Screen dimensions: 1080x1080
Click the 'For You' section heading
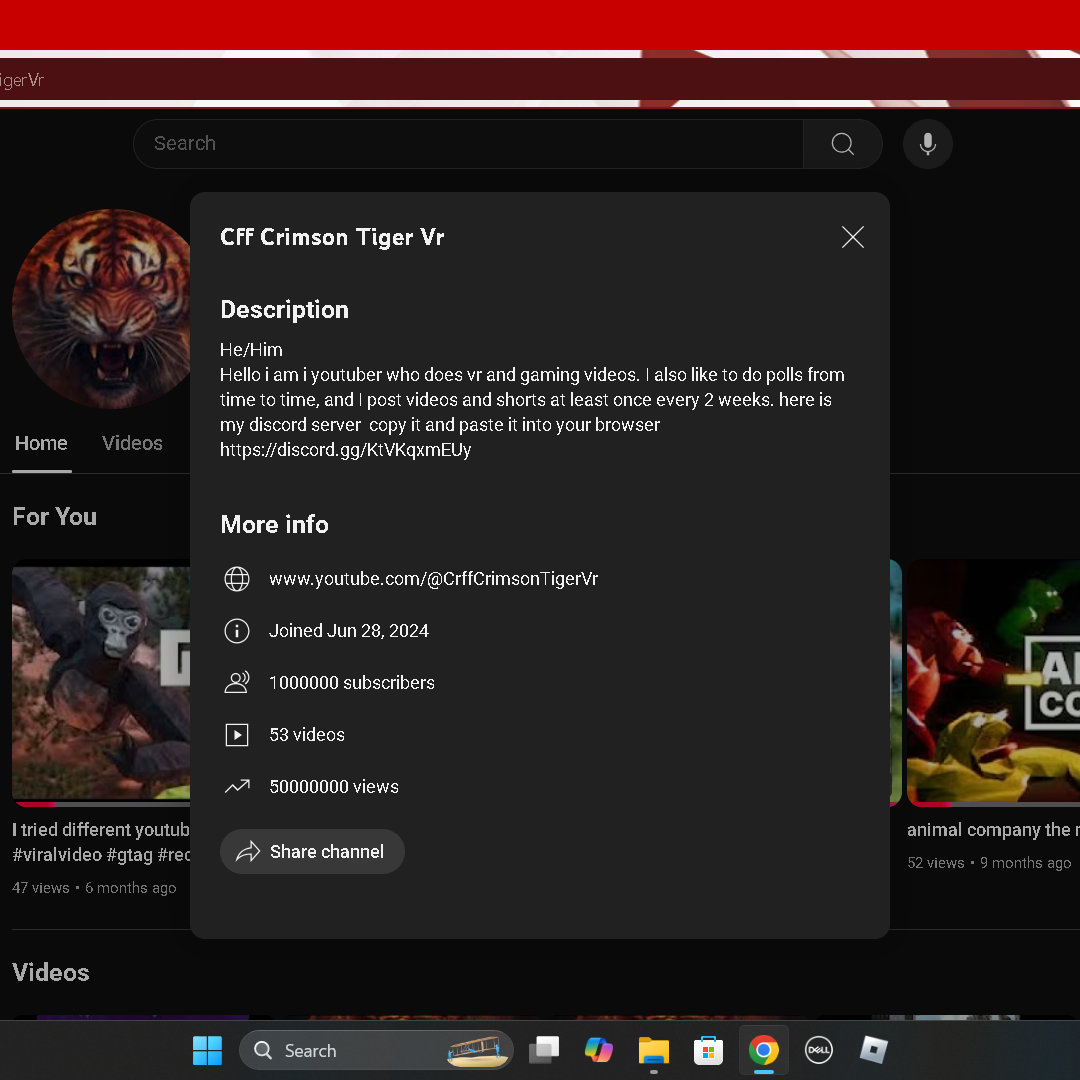click(54, 517)
